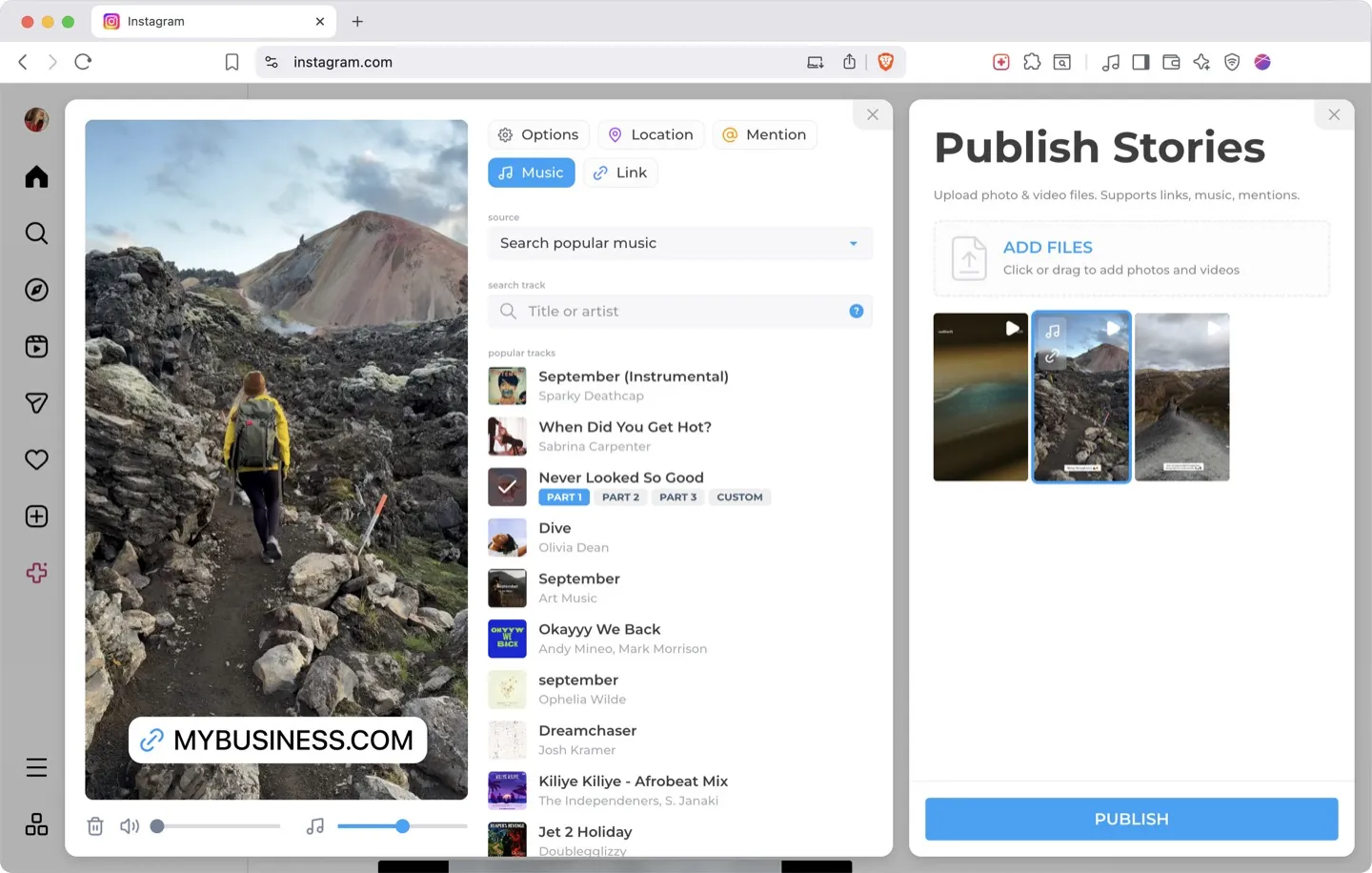Open the Explore compass icon
This screenshot has width=1372, height=873.
click(35, 290)
